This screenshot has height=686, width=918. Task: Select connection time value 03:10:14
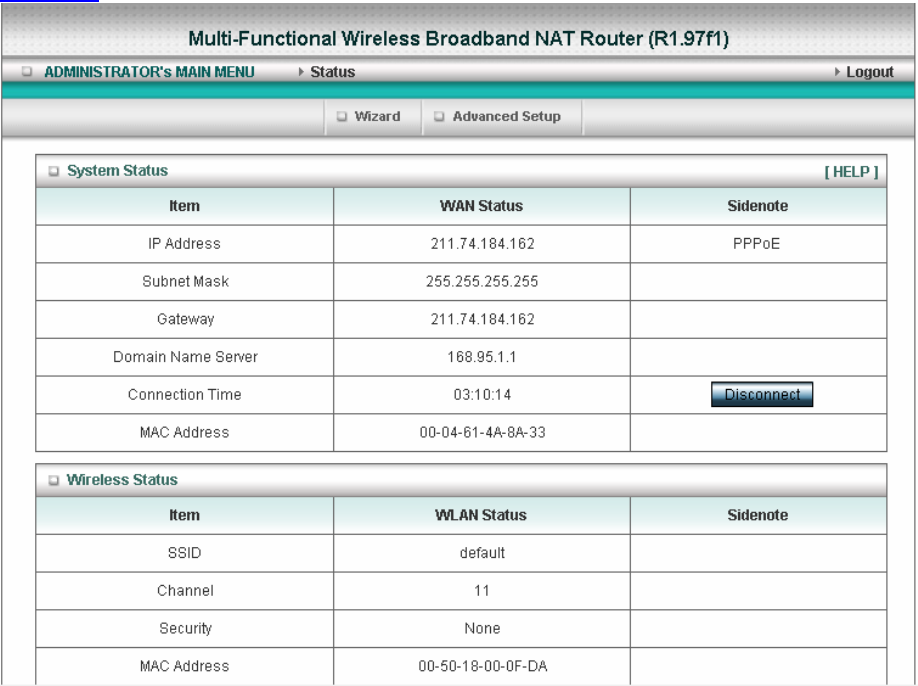(x=482, y=395)
